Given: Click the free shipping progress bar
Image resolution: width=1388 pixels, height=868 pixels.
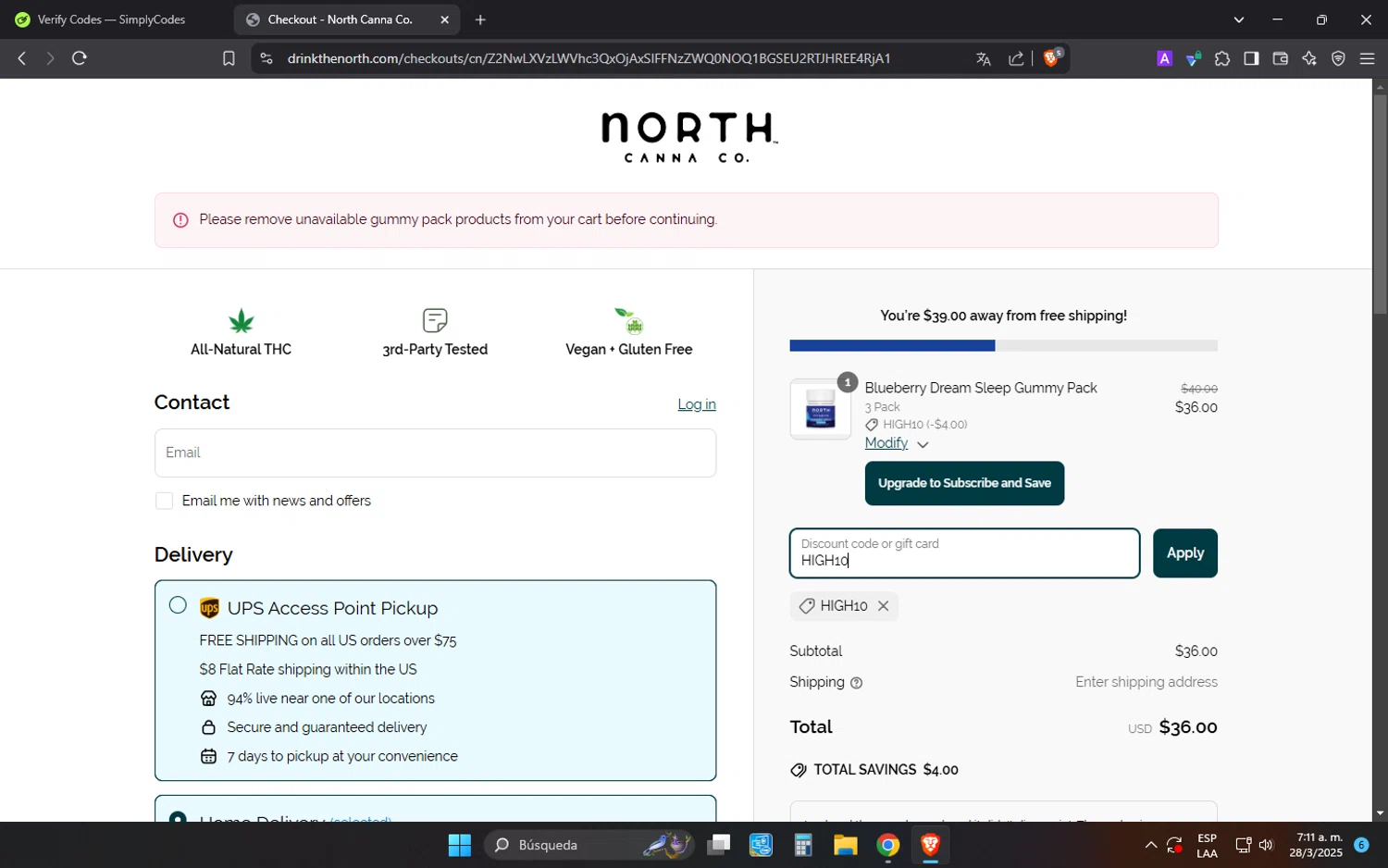Looking at the screenshot, I should tap(1003, 345).
